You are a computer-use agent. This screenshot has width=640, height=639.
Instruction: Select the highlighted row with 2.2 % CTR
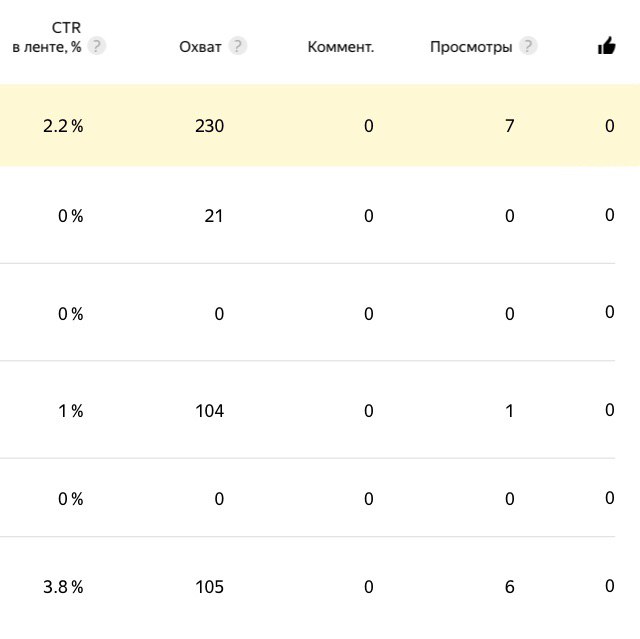point(320,125)
